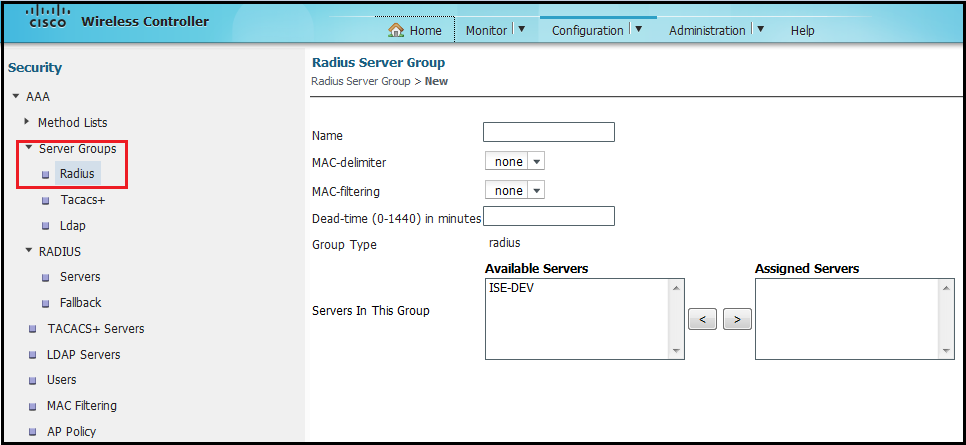Move server to assigned with > button

pyautogui.click(x=737, y=319)
